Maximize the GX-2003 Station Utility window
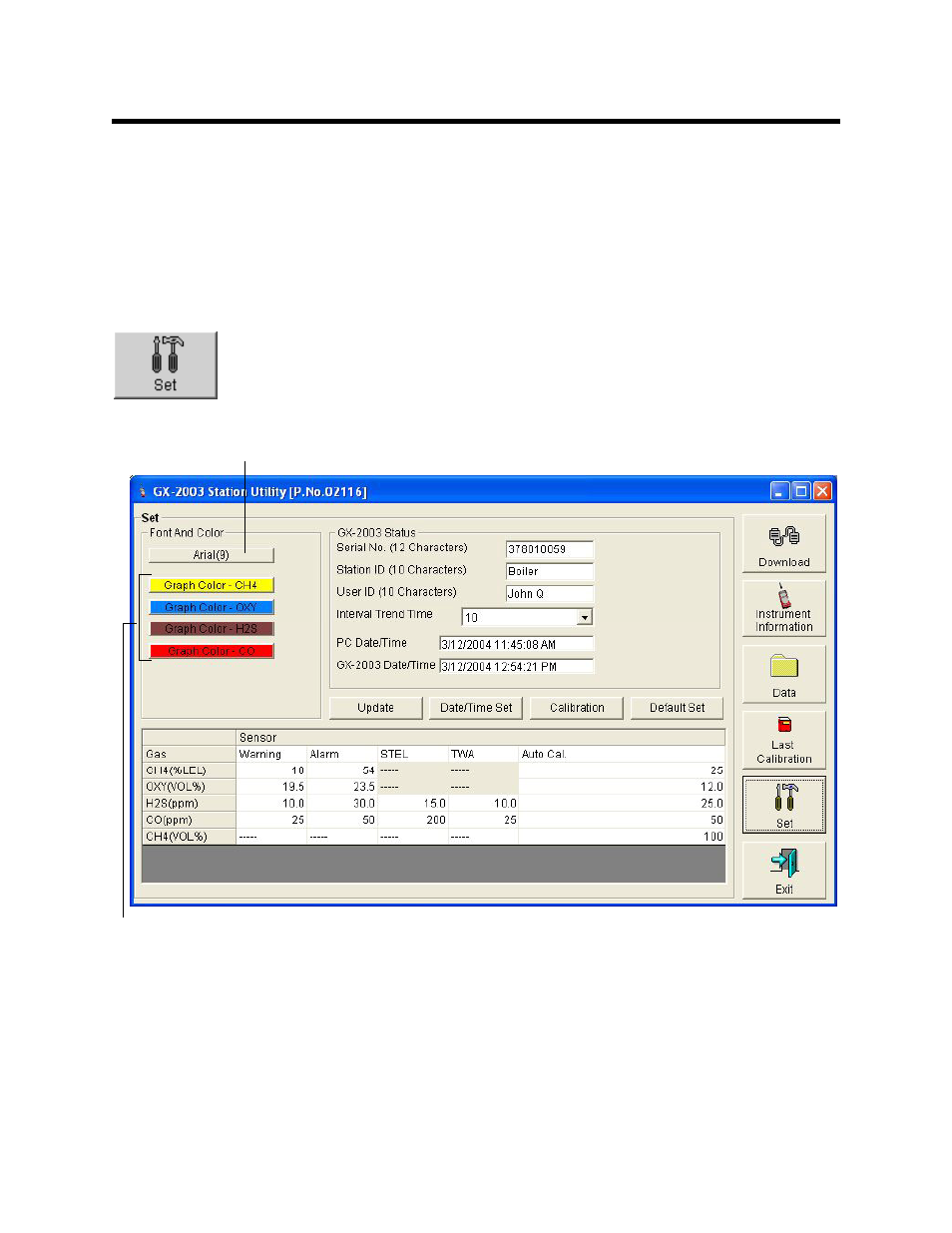This screenshot has width=952, height=1233. 800,490
